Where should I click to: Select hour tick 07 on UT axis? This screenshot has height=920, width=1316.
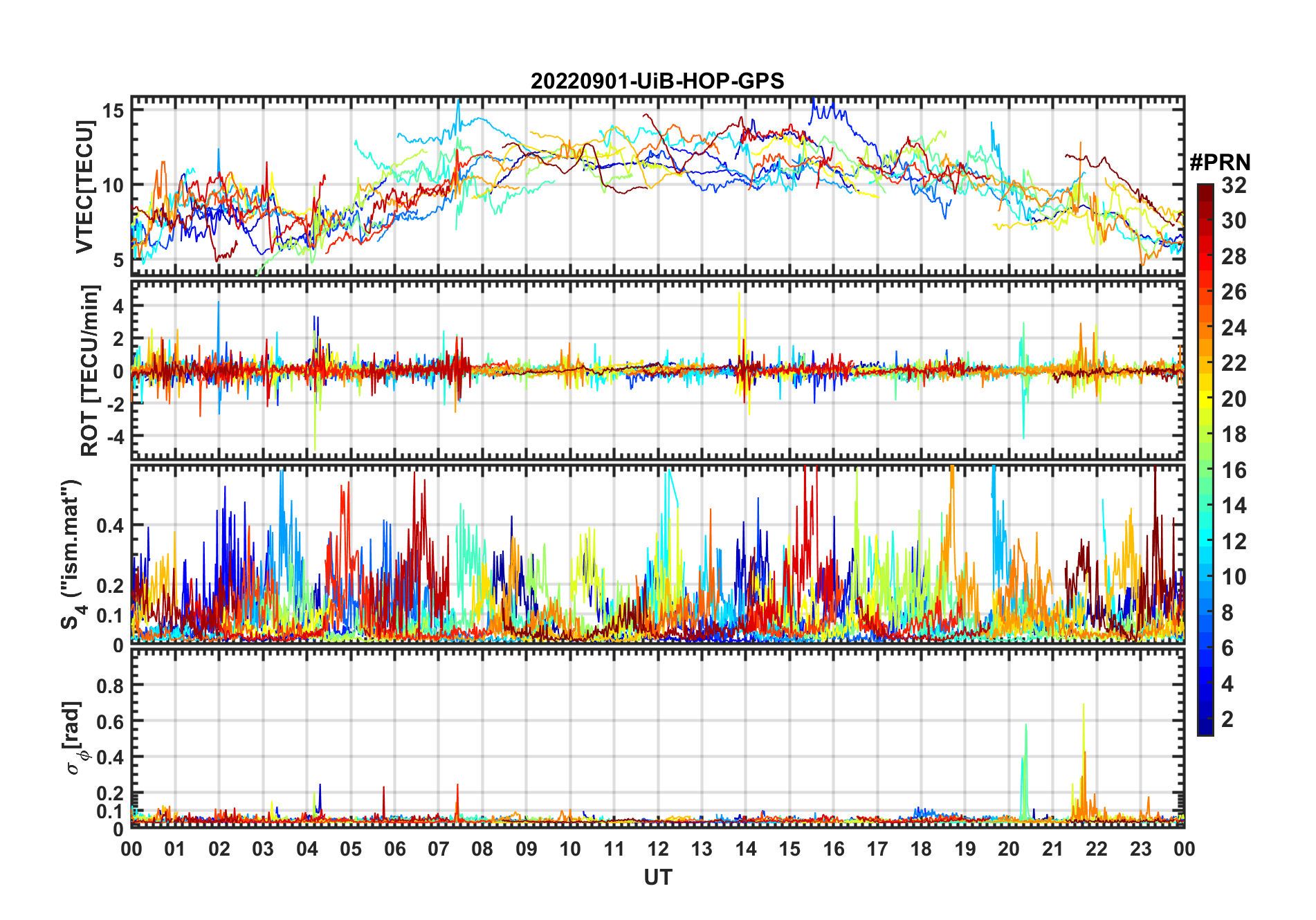[439, 849]
